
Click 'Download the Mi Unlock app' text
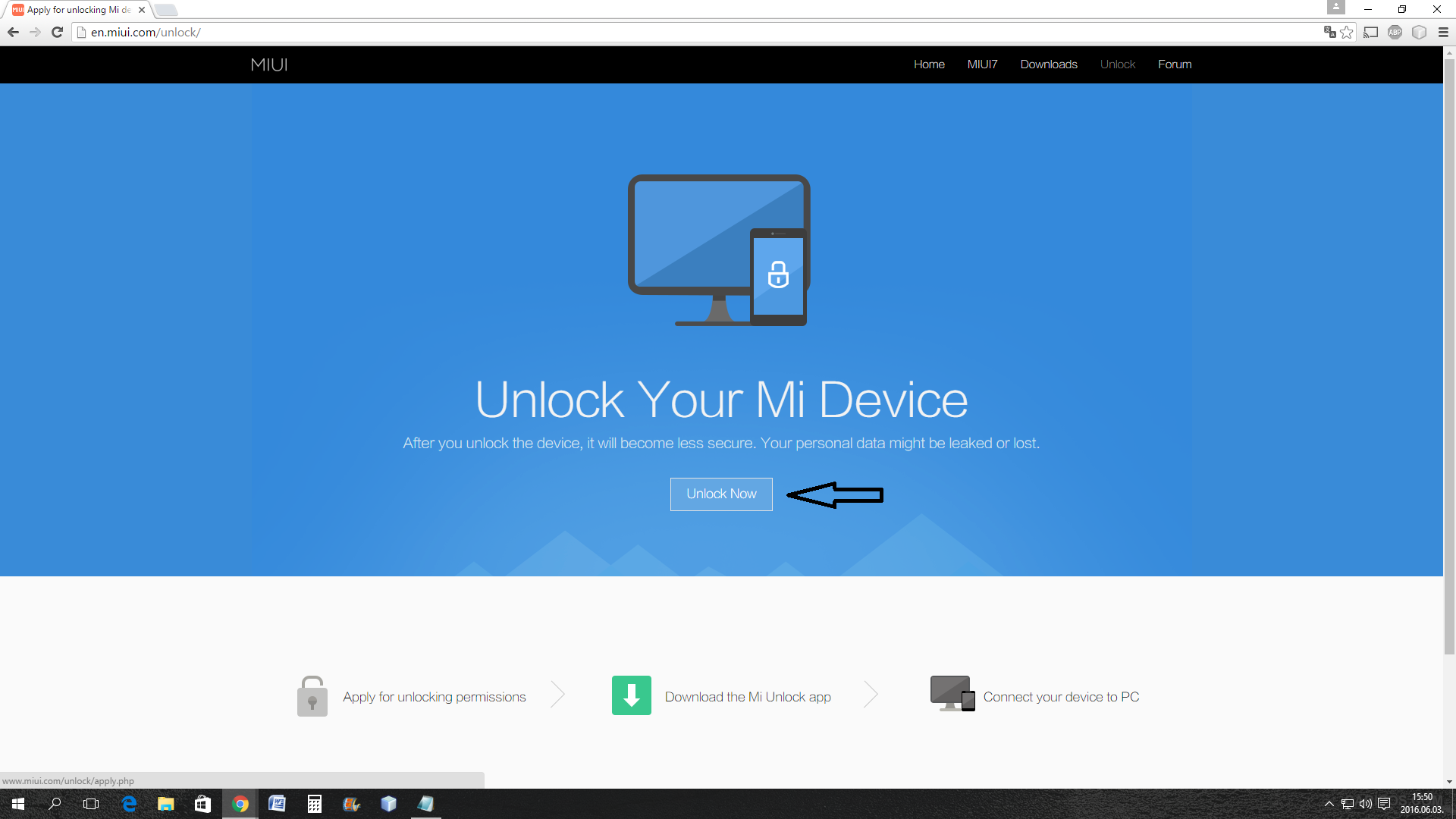[748, 697]
